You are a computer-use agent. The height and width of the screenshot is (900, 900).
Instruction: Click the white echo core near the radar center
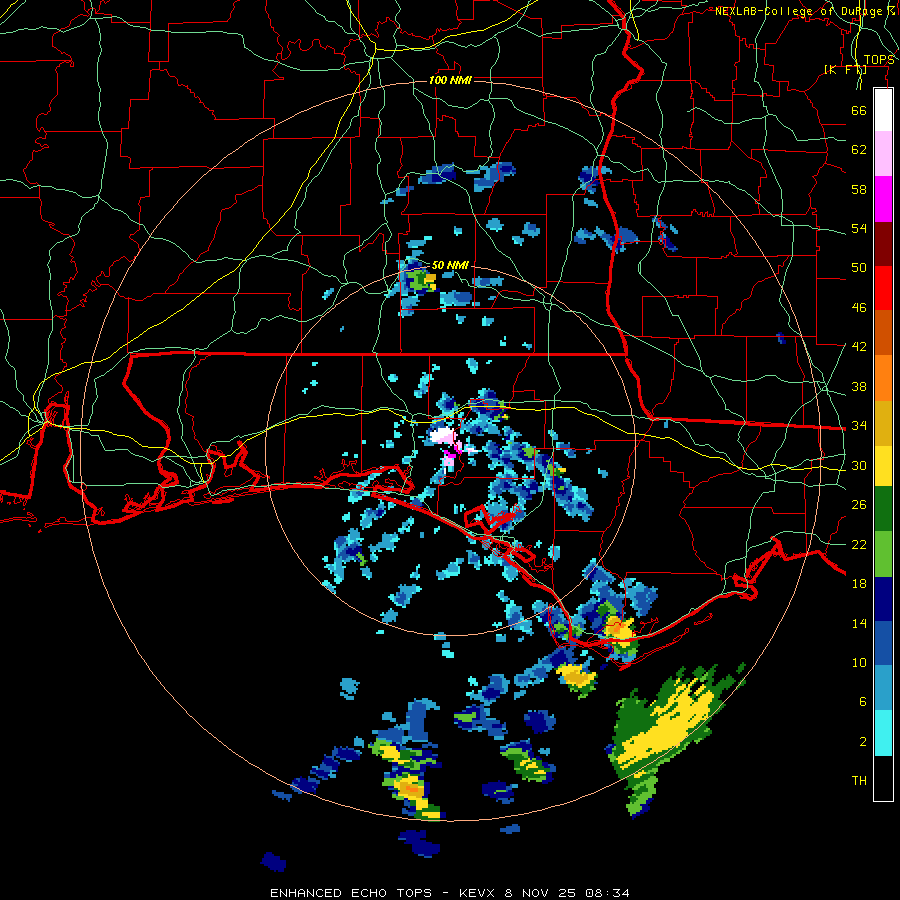(442, 435)
